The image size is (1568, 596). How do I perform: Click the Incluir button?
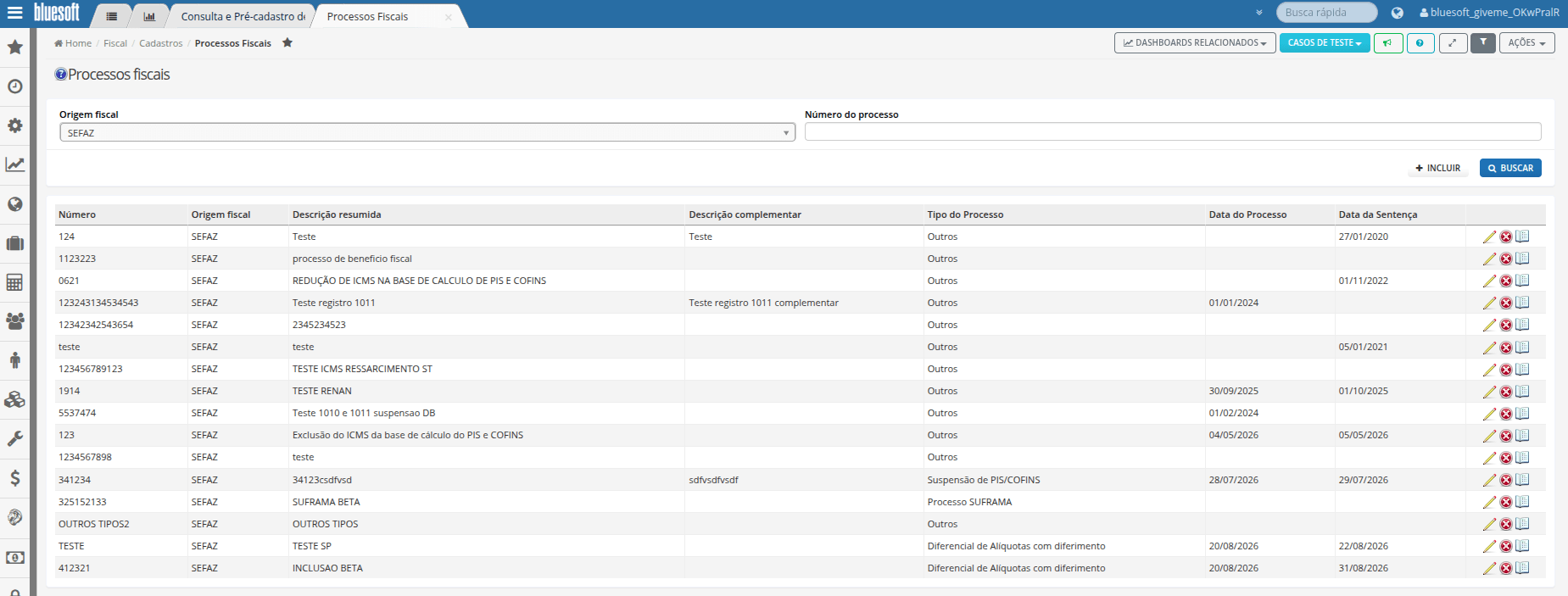point(1438,168)
